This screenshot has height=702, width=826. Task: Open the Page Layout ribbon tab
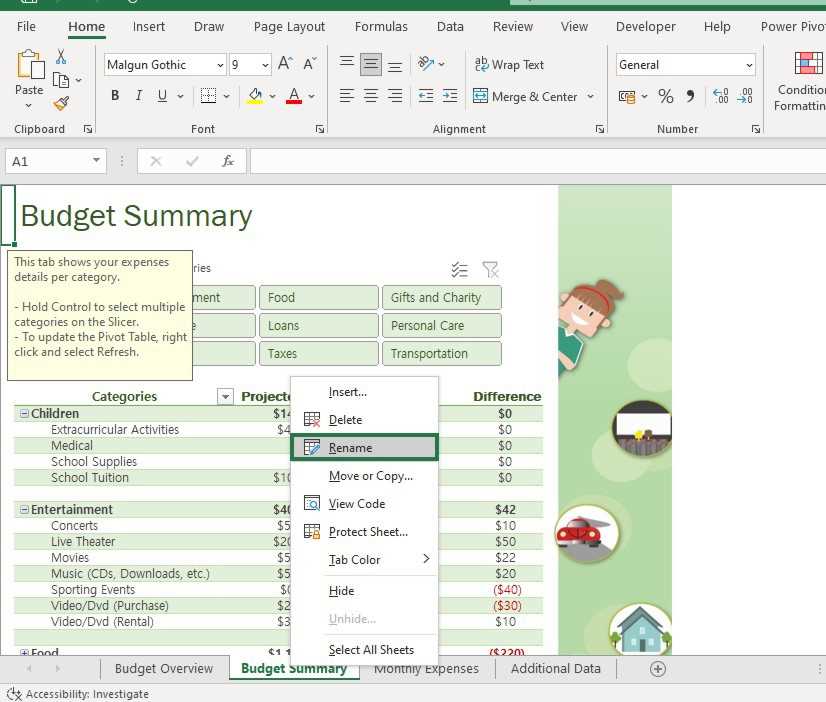point(289,26)
